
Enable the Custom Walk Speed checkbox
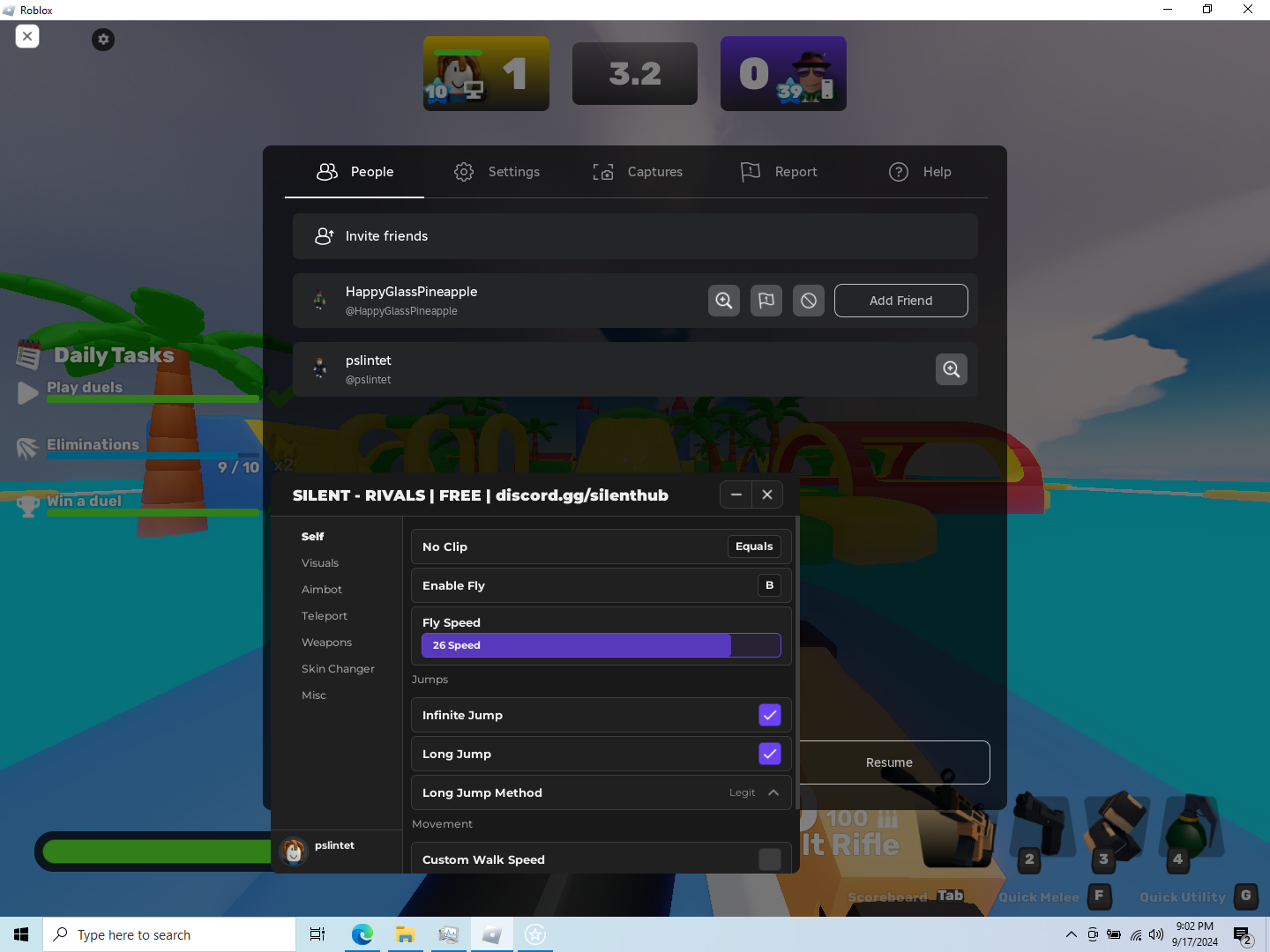pyautogui.click(x=770, y=859)
